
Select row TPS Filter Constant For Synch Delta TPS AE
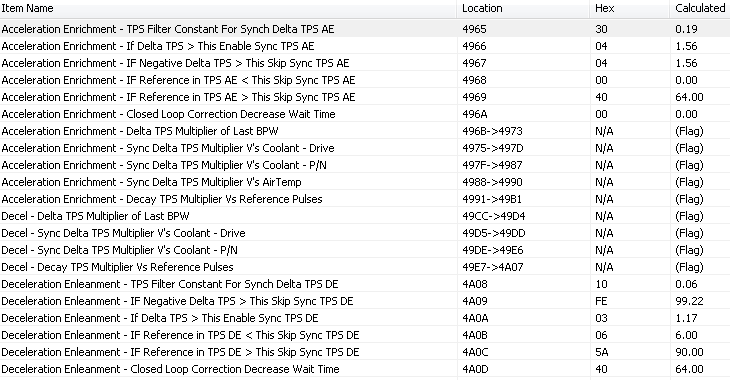coord(365,29)
